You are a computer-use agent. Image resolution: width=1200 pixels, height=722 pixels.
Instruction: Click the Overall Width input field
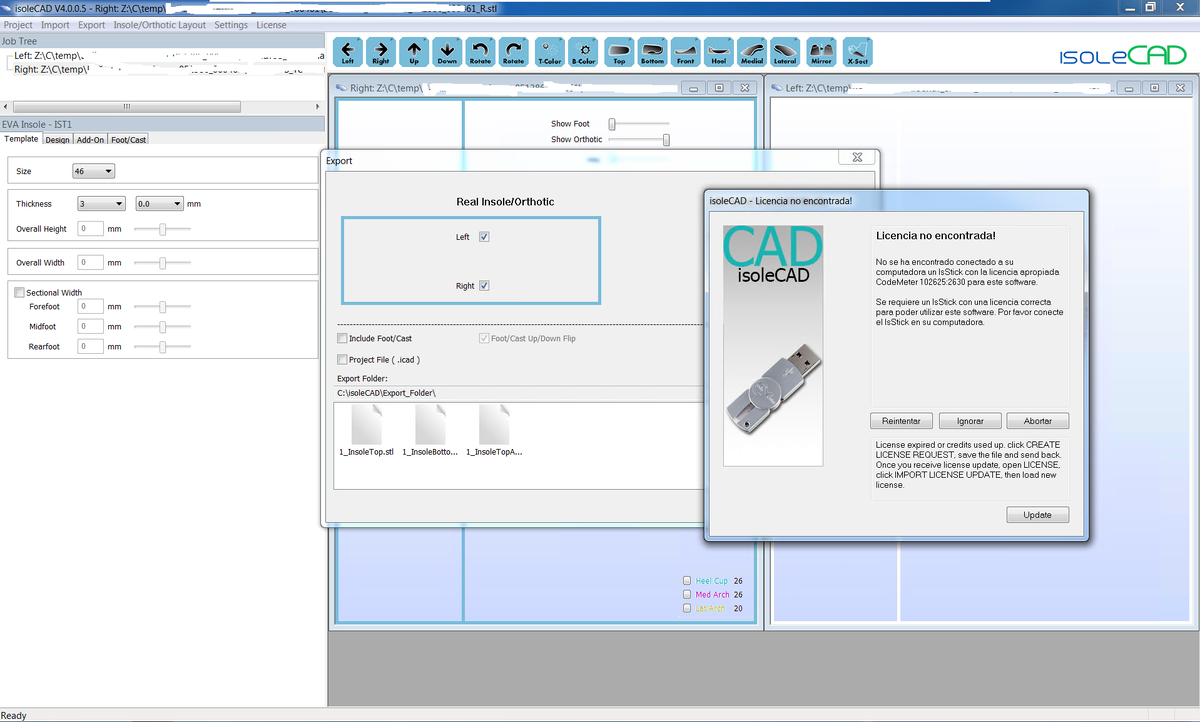pyautogui.click(x=90, y=262)
